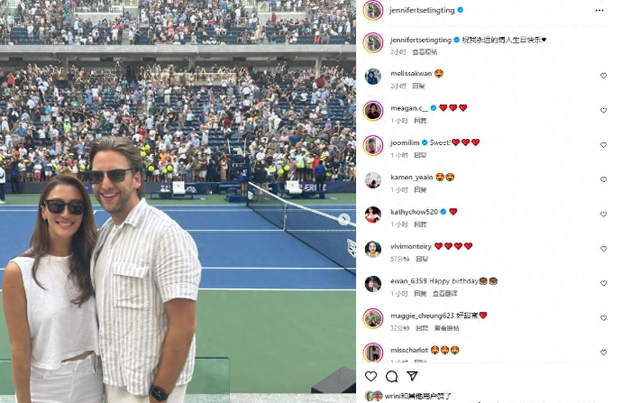Go to next photo carousel arrow
This screenshot has width=640, height=403.
click(344, 219)
